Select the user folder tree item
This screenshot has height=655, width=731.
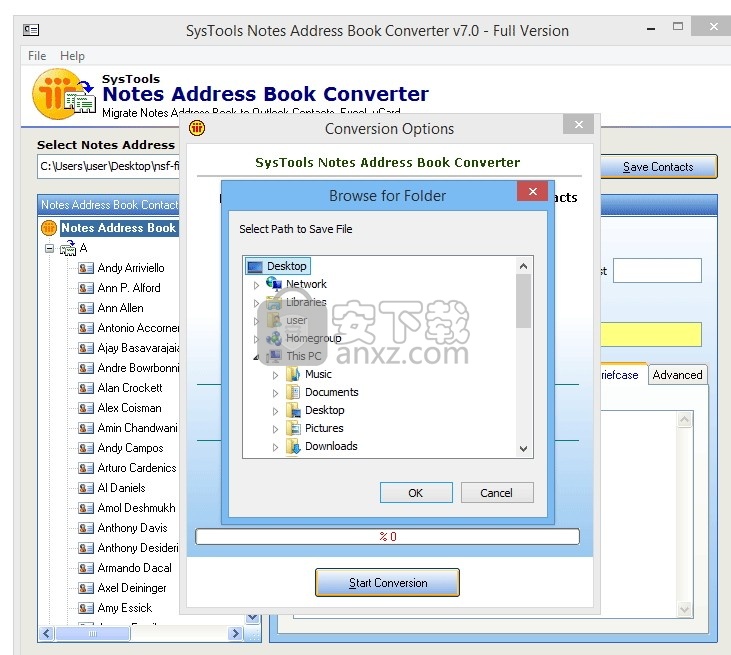coord(297,320)
